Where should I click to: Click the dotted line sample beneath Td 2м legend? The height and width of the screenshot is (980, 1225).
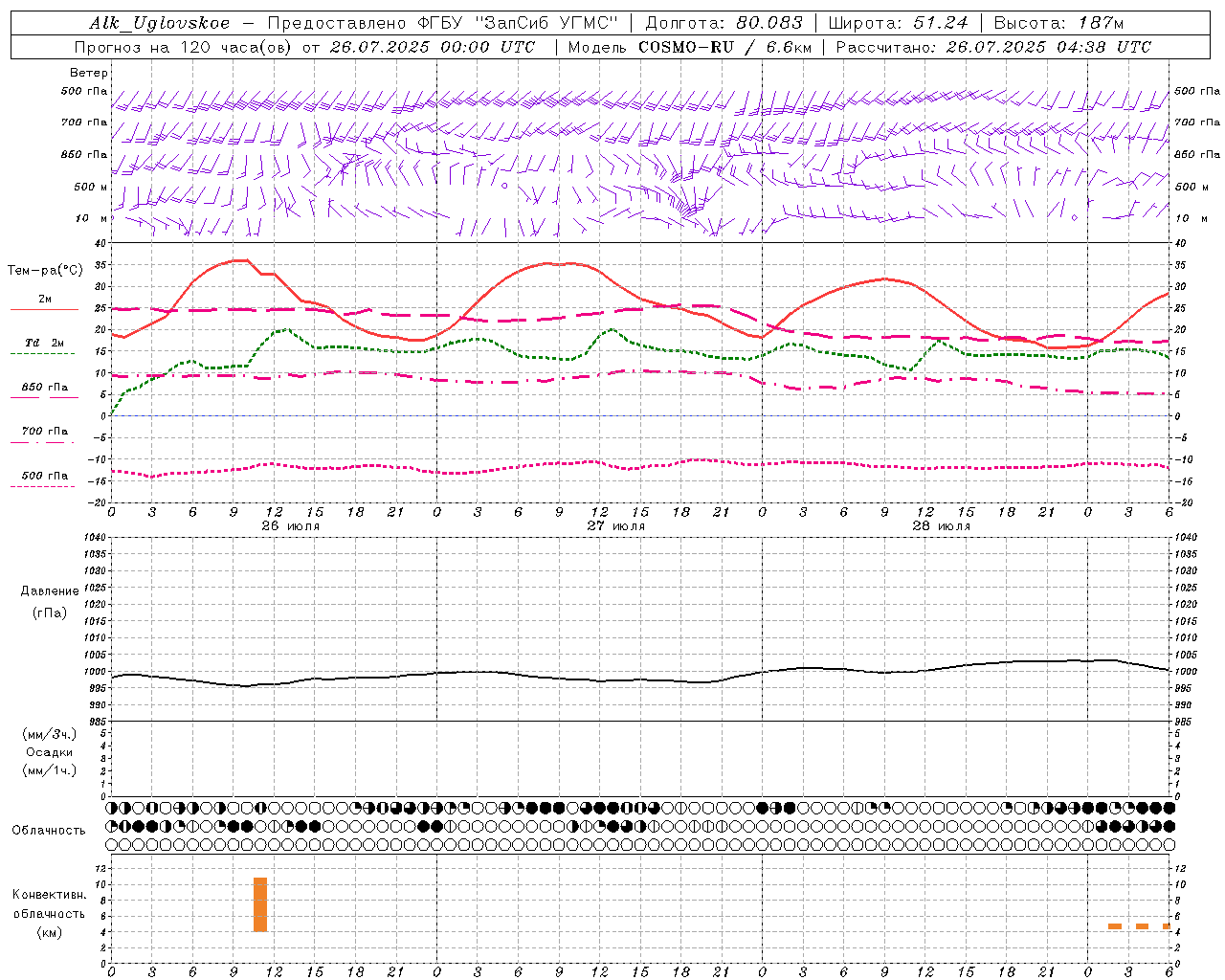pos(42,354)
